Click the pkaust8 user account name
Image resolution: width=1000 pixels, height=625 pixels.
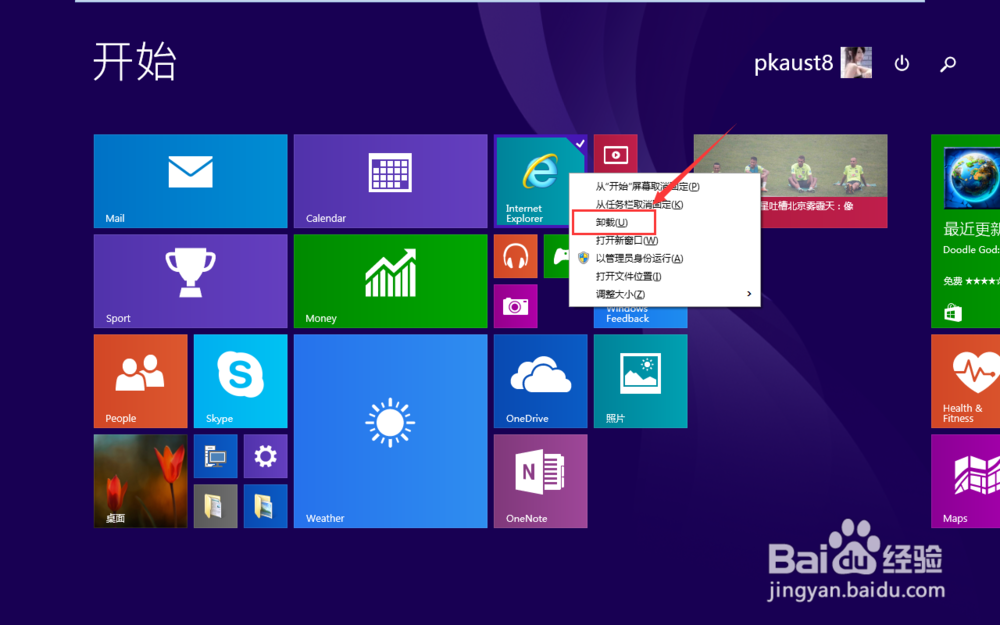(793, 63)
